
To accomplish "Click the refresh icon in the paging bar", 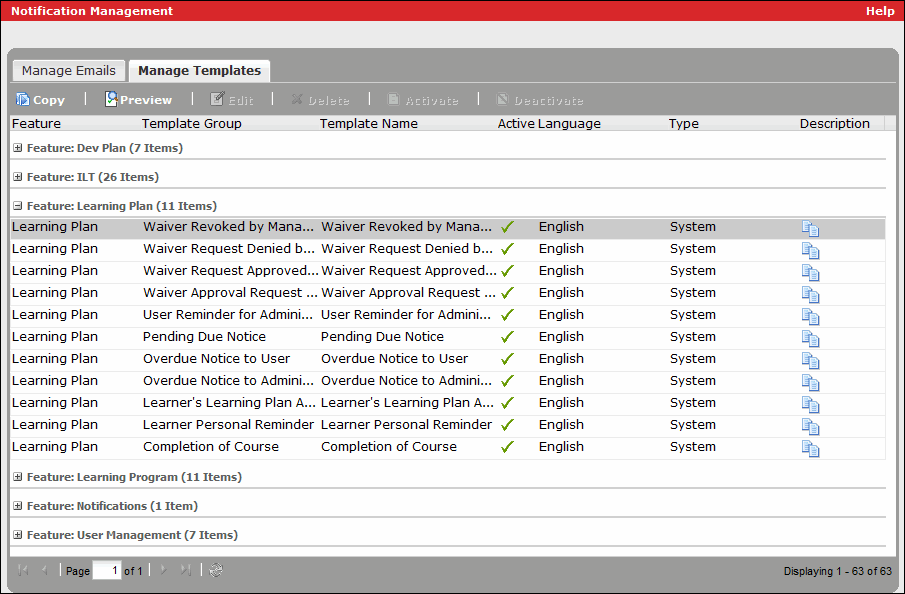I will [215, 570].
